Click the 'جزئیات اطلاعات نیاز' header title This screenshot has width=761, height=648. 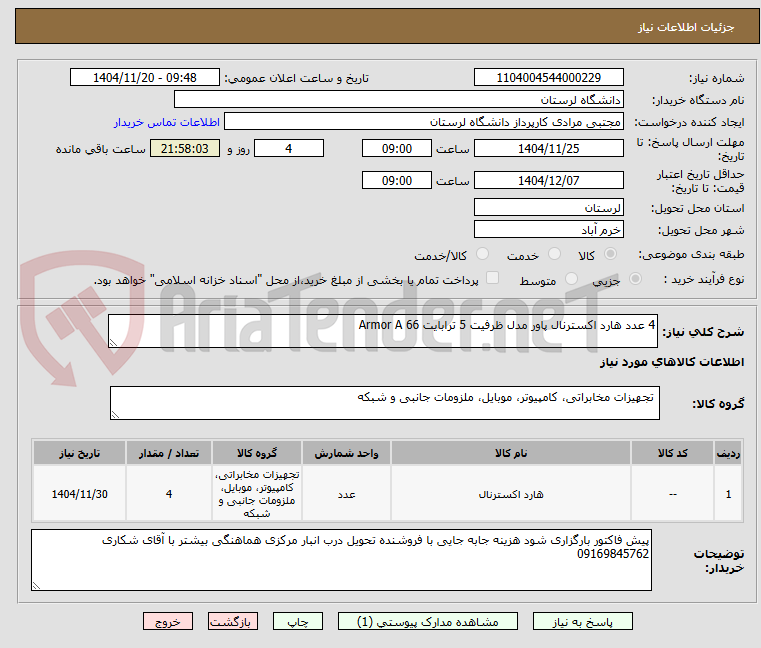click(x=686, y=27)
